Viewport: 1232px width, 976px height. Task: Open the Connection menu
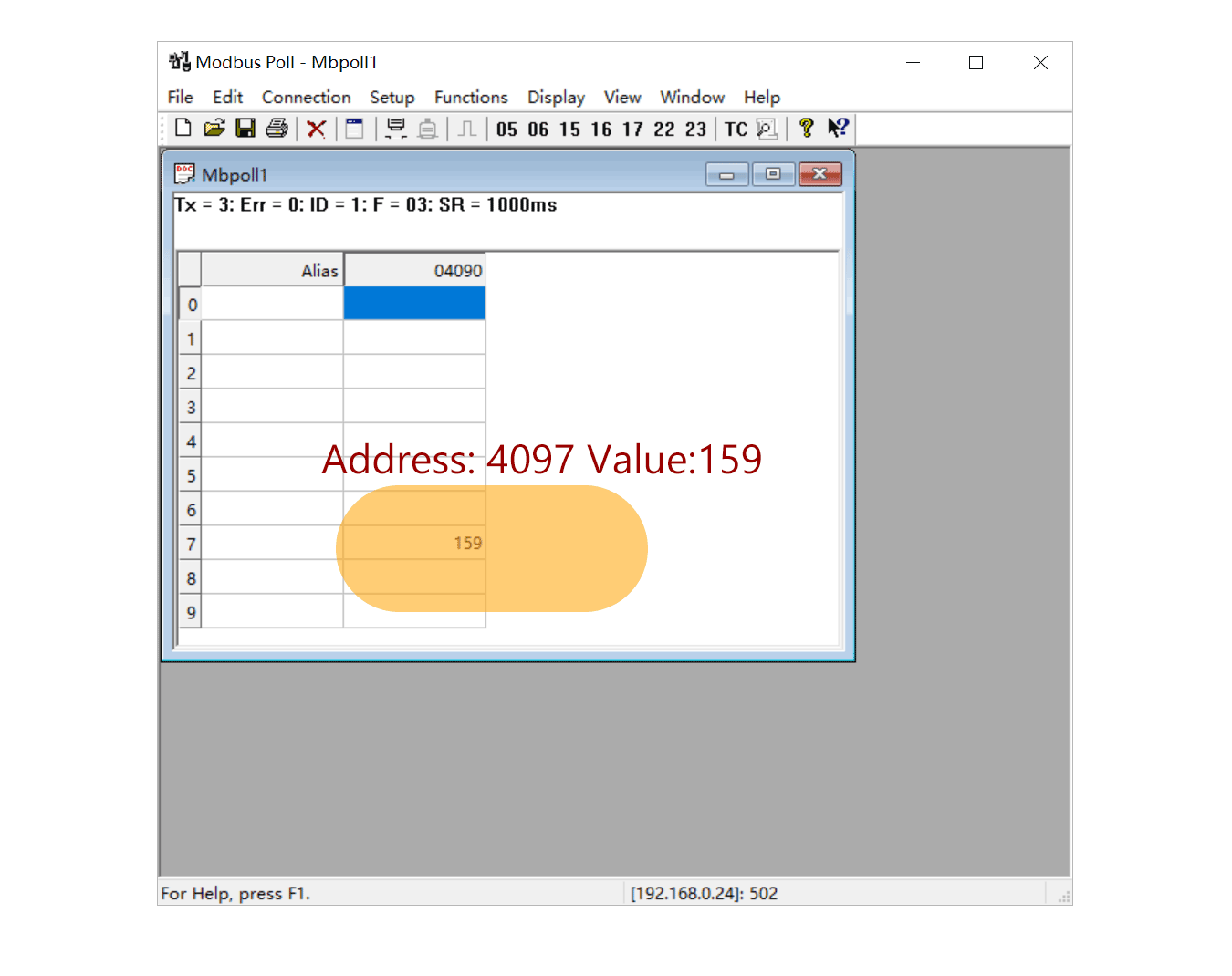(306, 97)
